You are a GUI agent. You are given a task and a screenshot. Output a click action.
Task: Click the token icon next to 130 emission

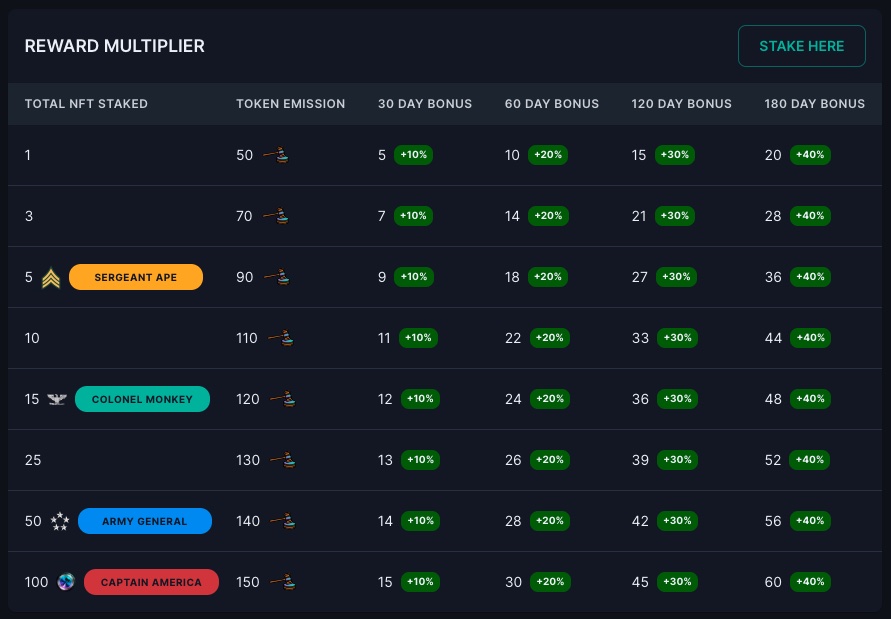click(281, 460)
